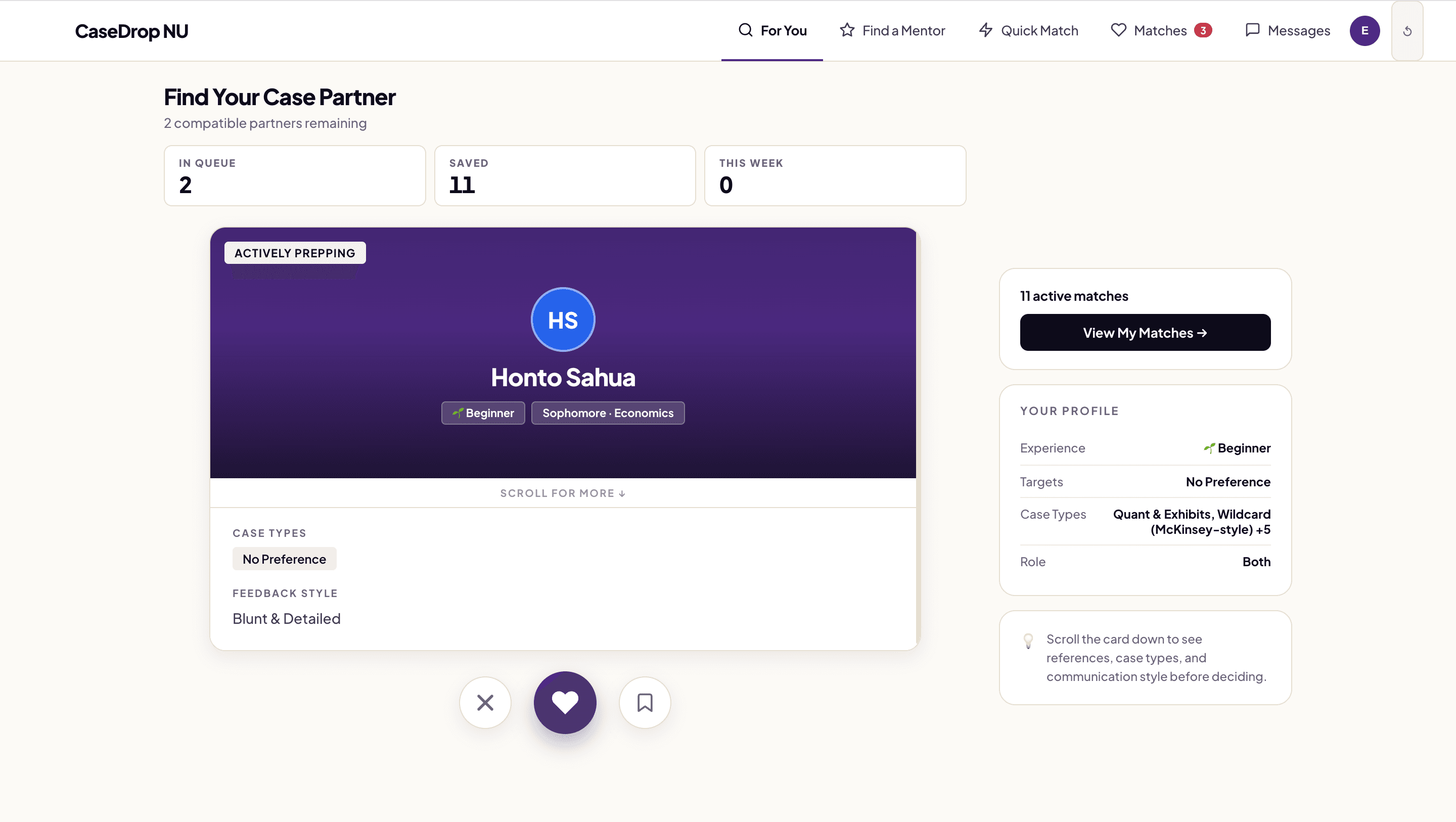Open the E user avatar menu
This screenshot has height=822, width=1456.
click(1364, 30)
